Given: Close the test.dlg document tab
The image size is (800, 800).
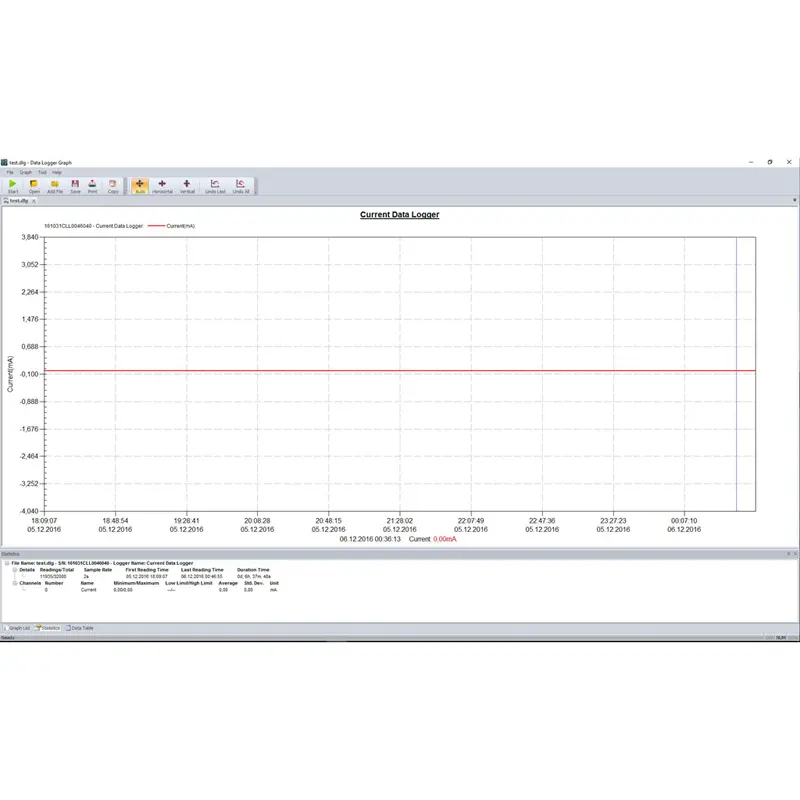Looking at the screenshot, I should (x=36, y=200).
